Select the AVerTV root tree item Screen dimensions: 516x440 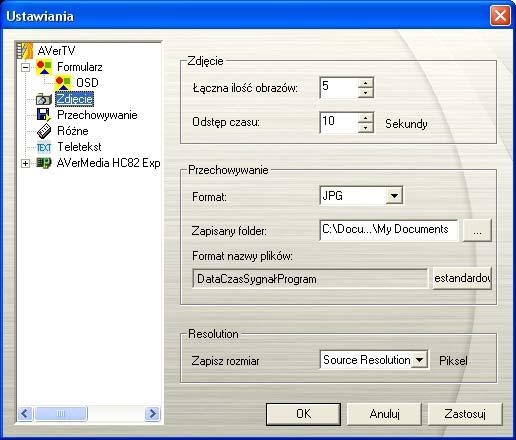coord(56,51)
